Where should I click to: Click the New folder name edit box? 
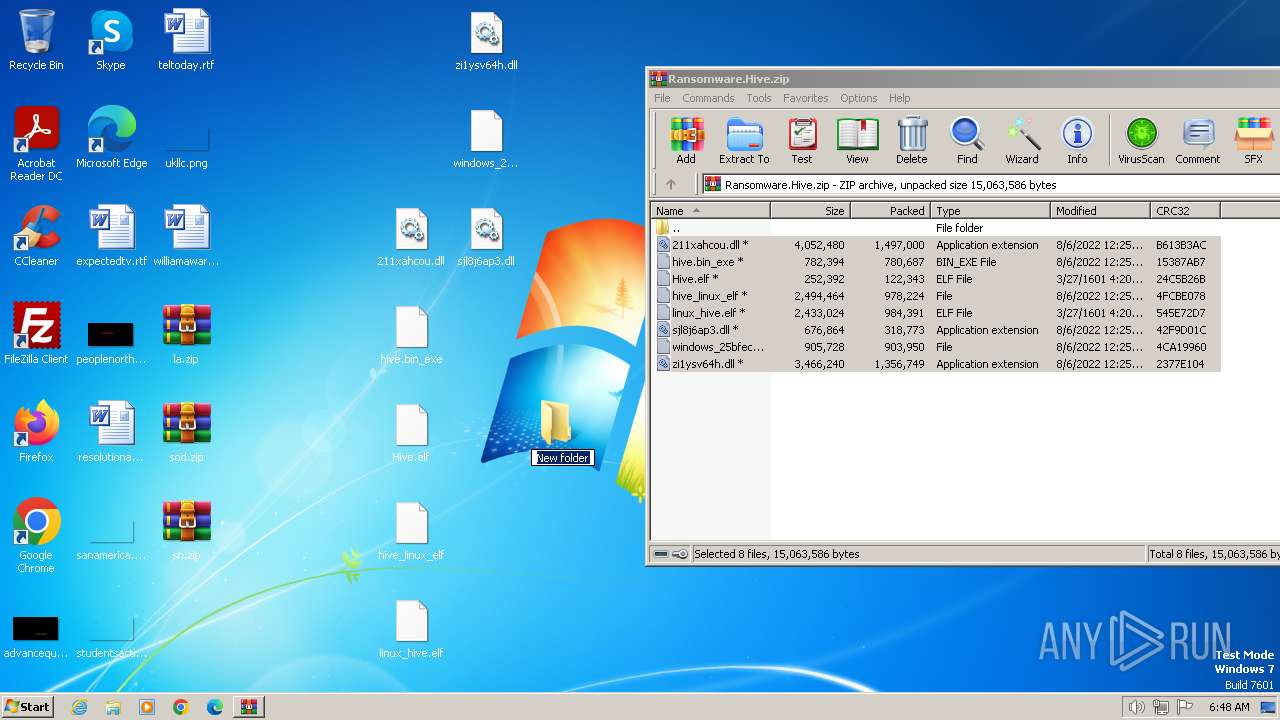click(x=562, y=458)
